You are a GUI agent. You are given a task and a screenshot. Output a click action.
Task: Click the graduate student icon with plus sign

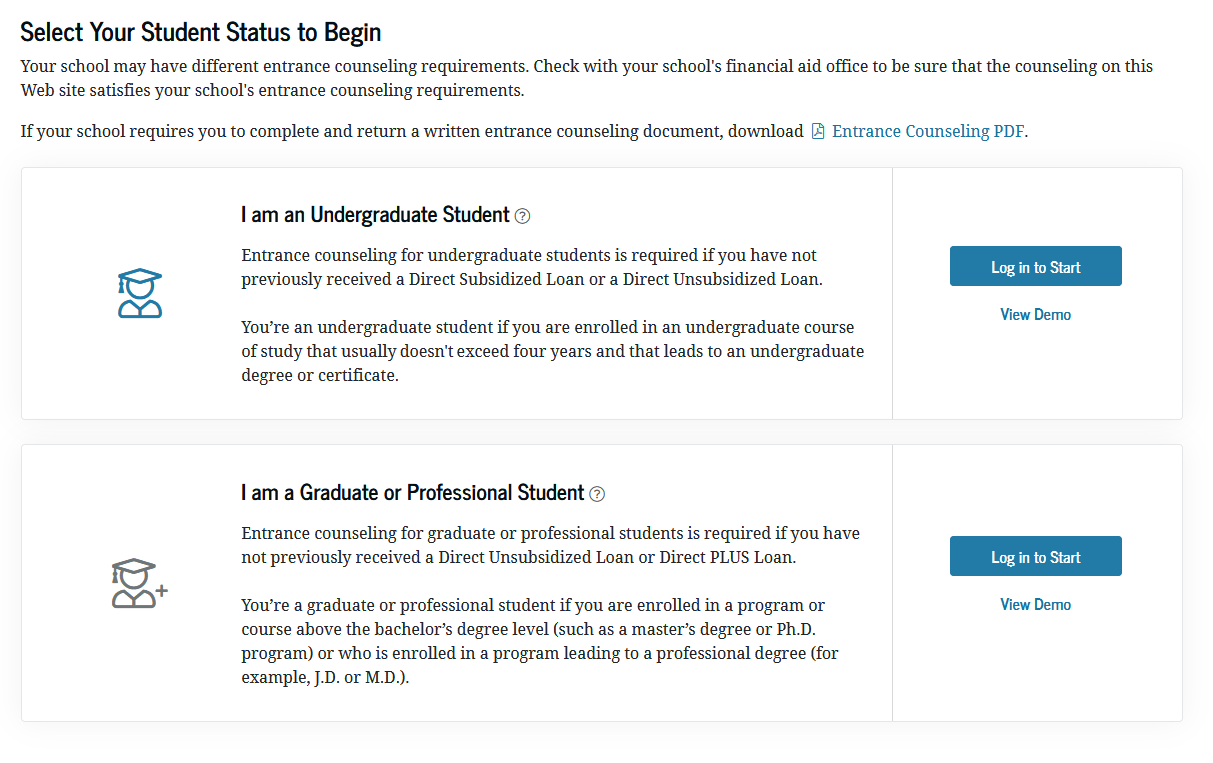click(x=140, y=583)
